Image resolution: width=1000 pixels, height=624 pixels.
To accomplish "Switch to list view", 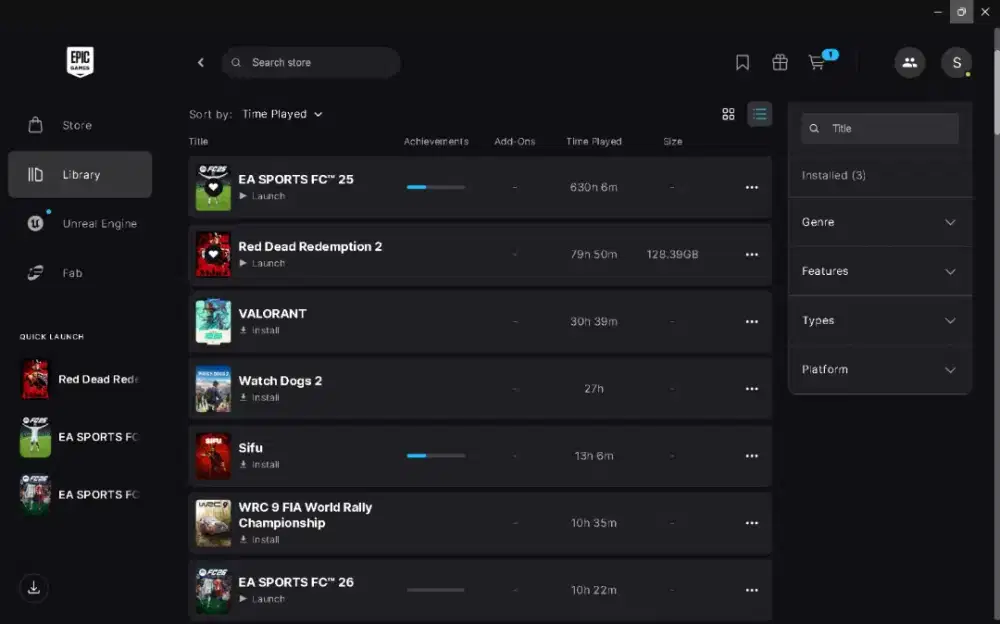I will [x=760, y=114].
